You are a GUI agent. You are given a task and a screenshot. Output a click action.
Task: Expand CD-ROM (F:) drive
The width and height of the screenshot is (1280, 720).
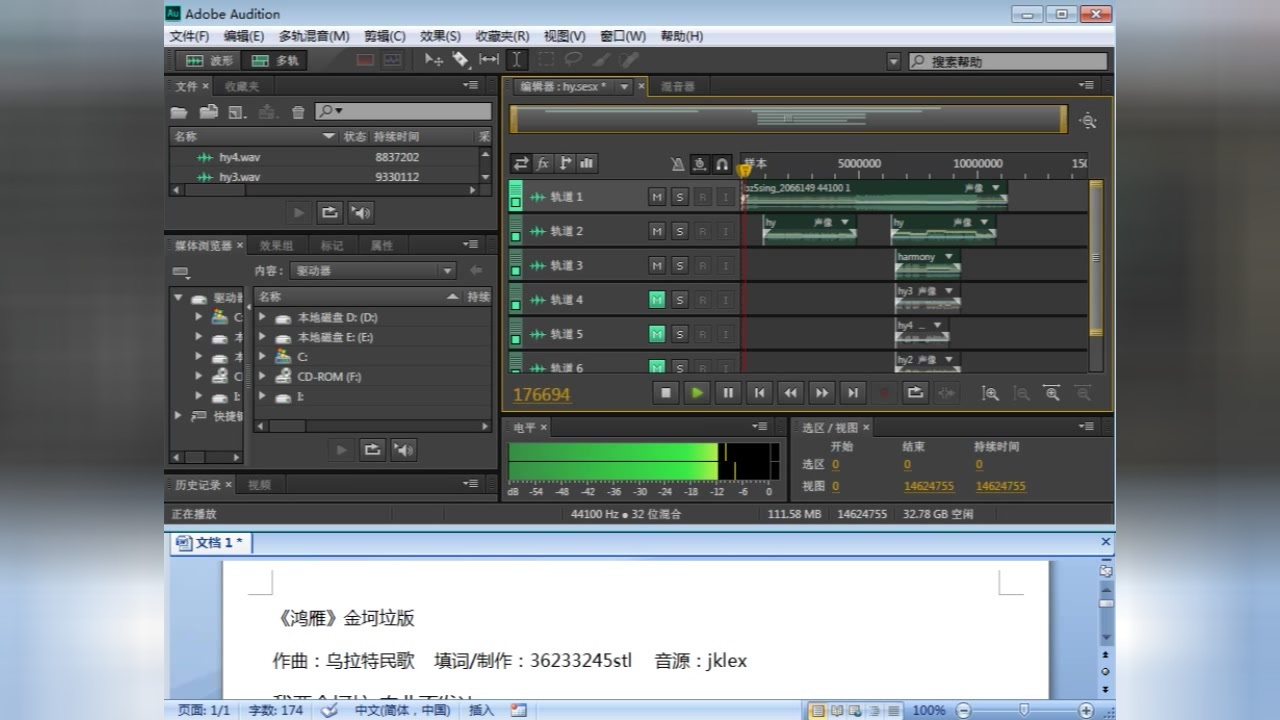[x=262, y=377]
